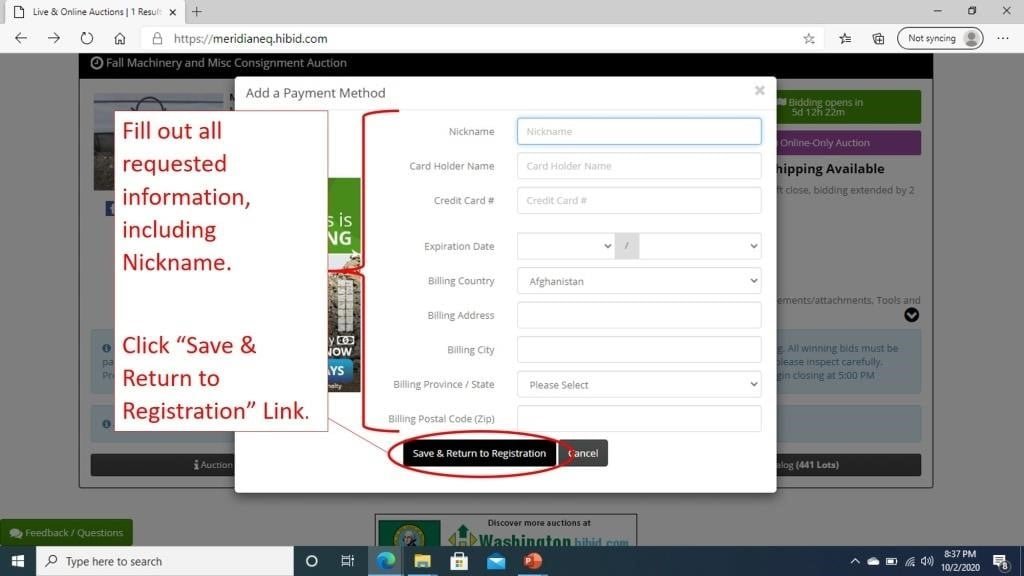Open PowerPoint from the taskbar
Viewport: 1024px width, 576px height.
pyautogui.click(x=533, y=561)
